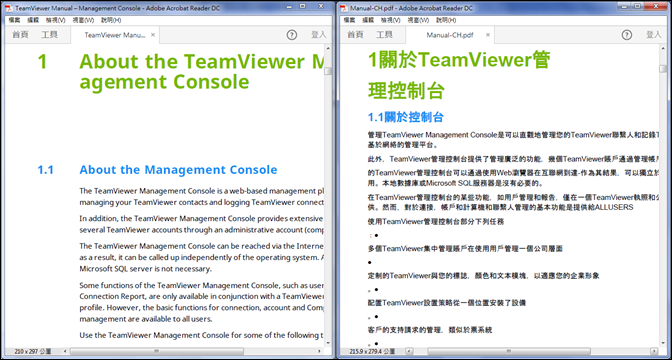This screenshot has height=360, width=672.
Task: Click the vertical scrollbar up arrow in the Manual-CH.pdf window
Action: 663,48
